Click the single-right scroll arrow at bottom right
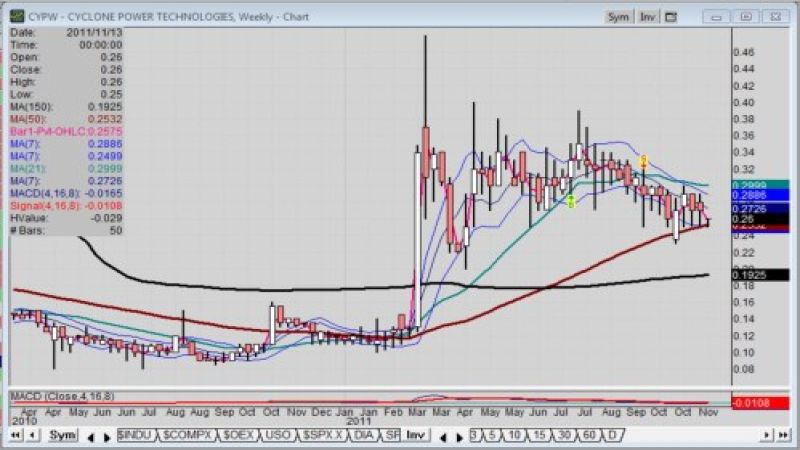Image resolution: width=800 pixels, height=450 pixels. (x=766, y=435)
